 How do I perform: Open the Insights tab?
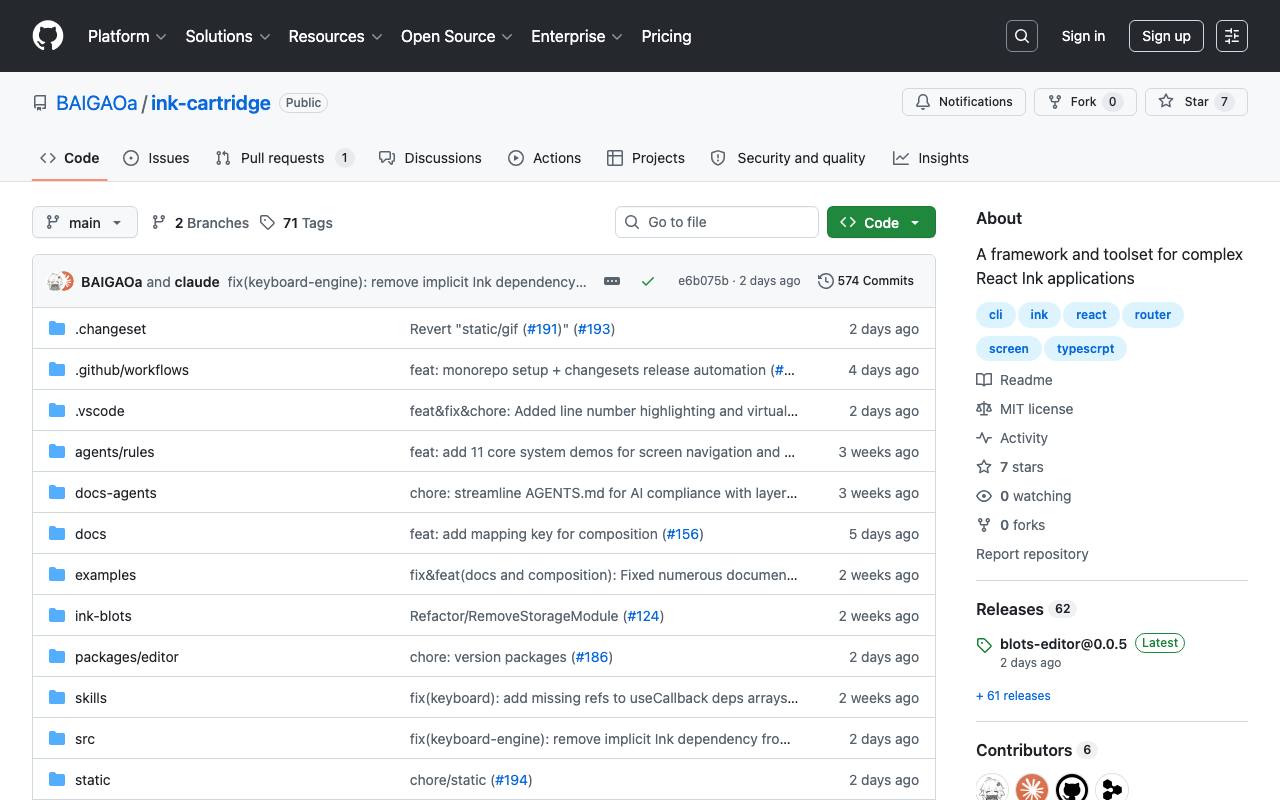coord(931,158)
